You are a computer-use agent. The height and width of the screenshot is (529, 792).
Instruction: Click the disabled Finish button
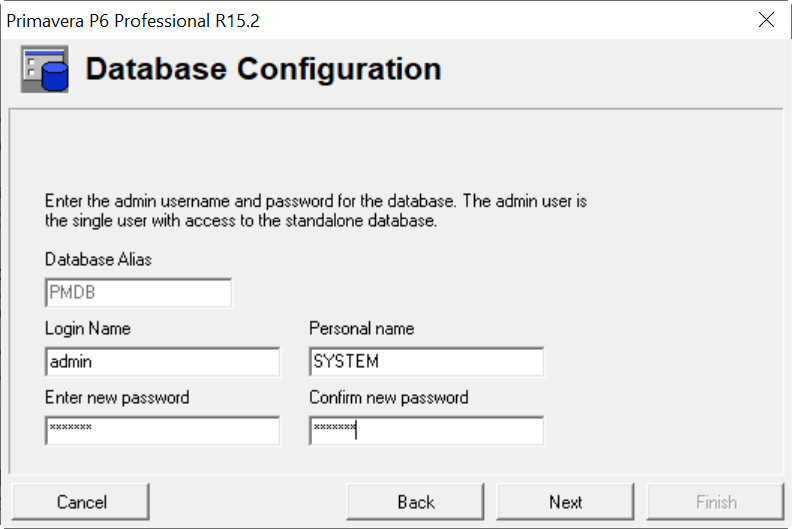[715, 502]
